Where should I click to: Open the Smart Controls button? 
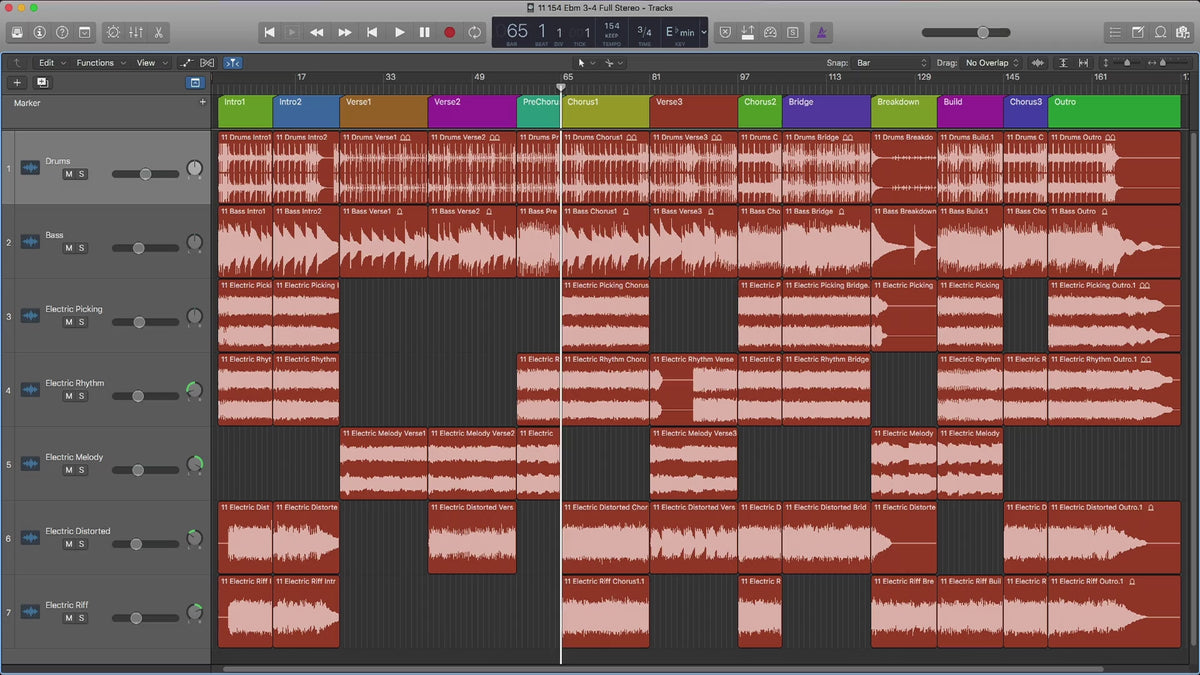pos(111,32)
